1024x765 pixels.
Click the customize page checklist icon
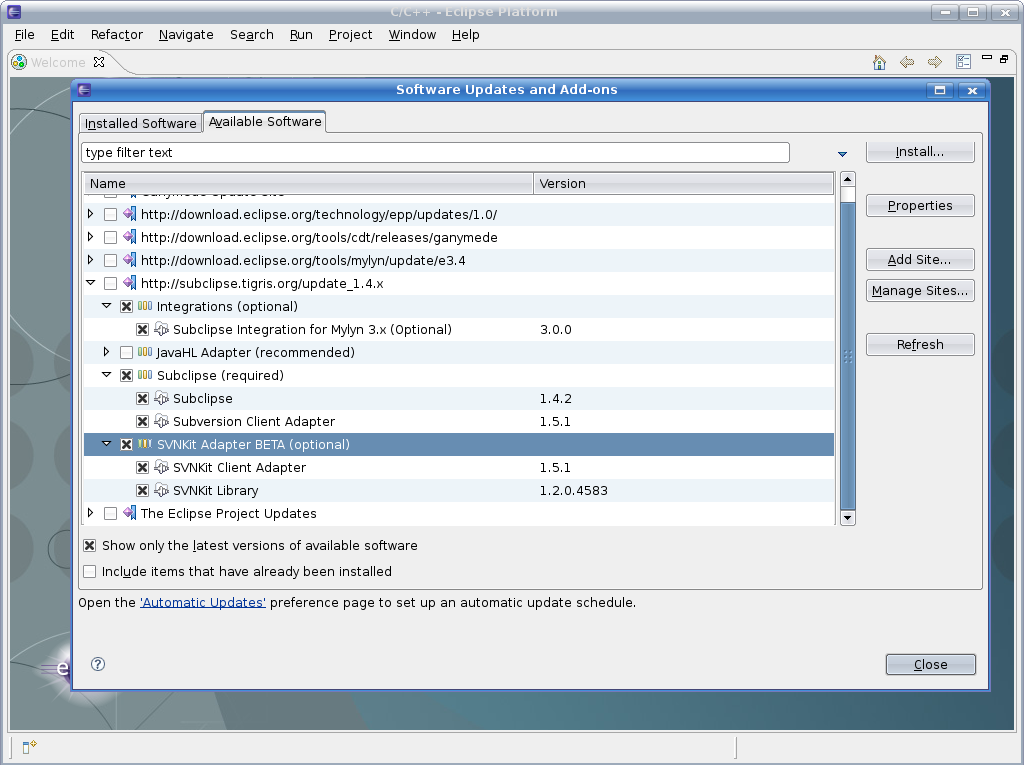[963, 62]
